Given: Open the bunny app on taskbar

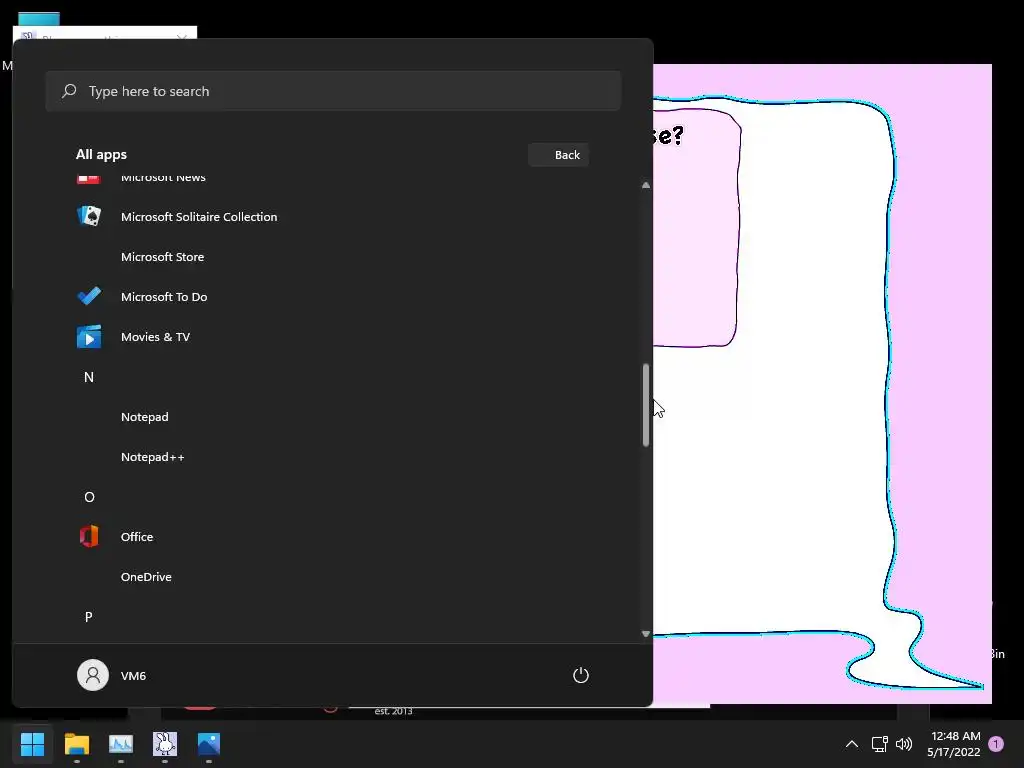Looking at the screenshot, I should click(x=165, y=744).
